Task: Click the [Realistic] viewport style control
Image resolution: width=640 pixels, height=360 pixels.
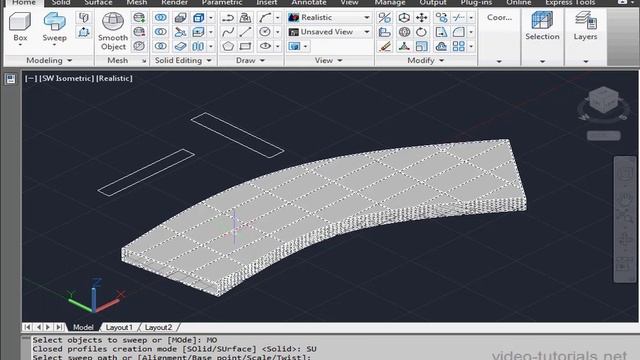Action: tap(114, 78)
